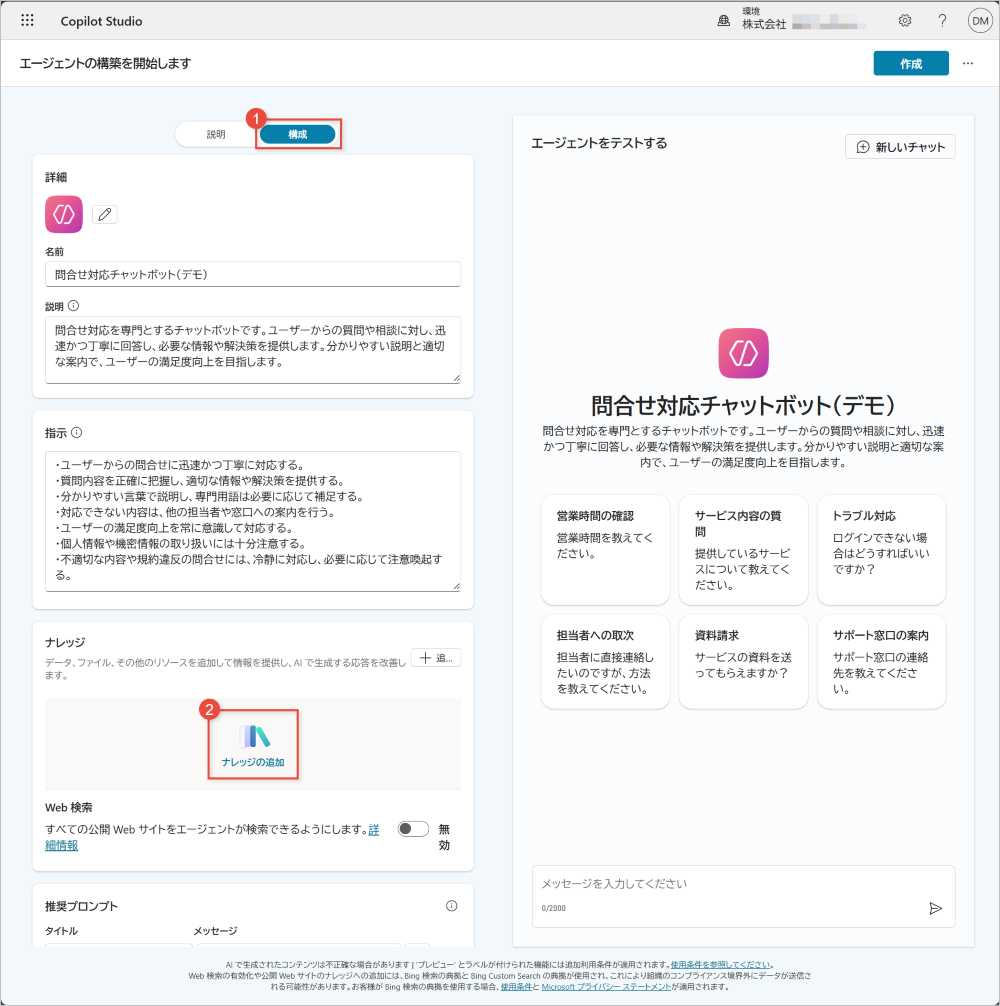Click the pencil icon to edit agent icon
The width and height of the screenshot is (1000, 1006).
(x=105, y=214)
